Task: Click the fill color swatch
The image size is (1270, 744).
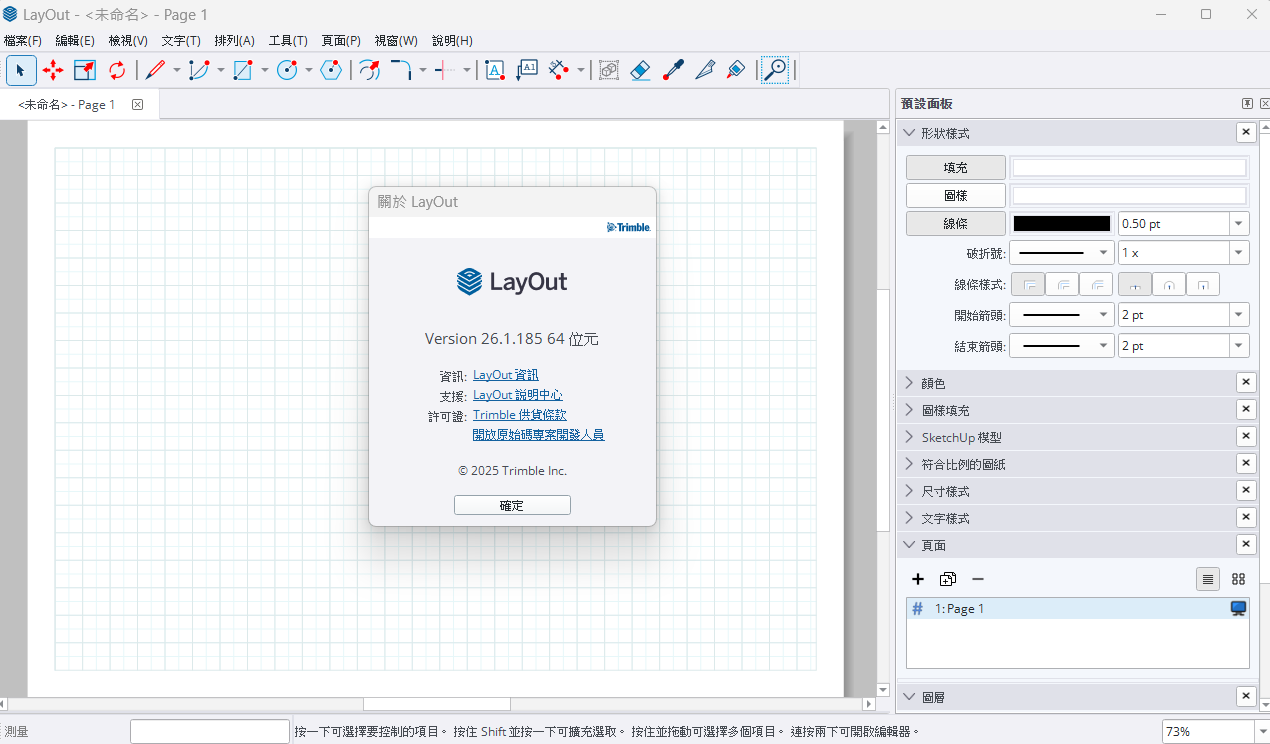Action: 1130,167
